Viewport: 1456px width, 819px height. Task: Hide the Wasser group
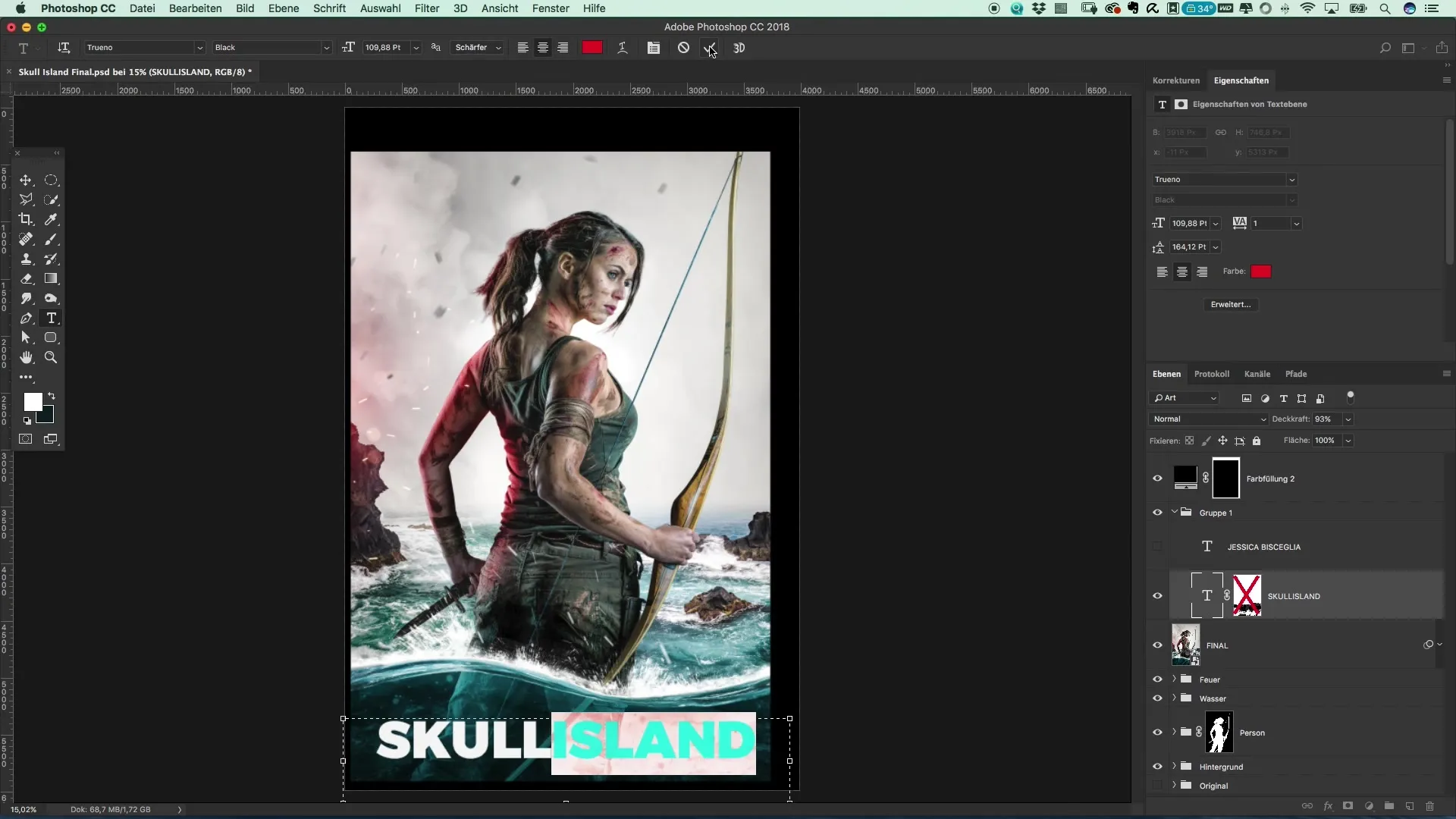[1157, 698]
